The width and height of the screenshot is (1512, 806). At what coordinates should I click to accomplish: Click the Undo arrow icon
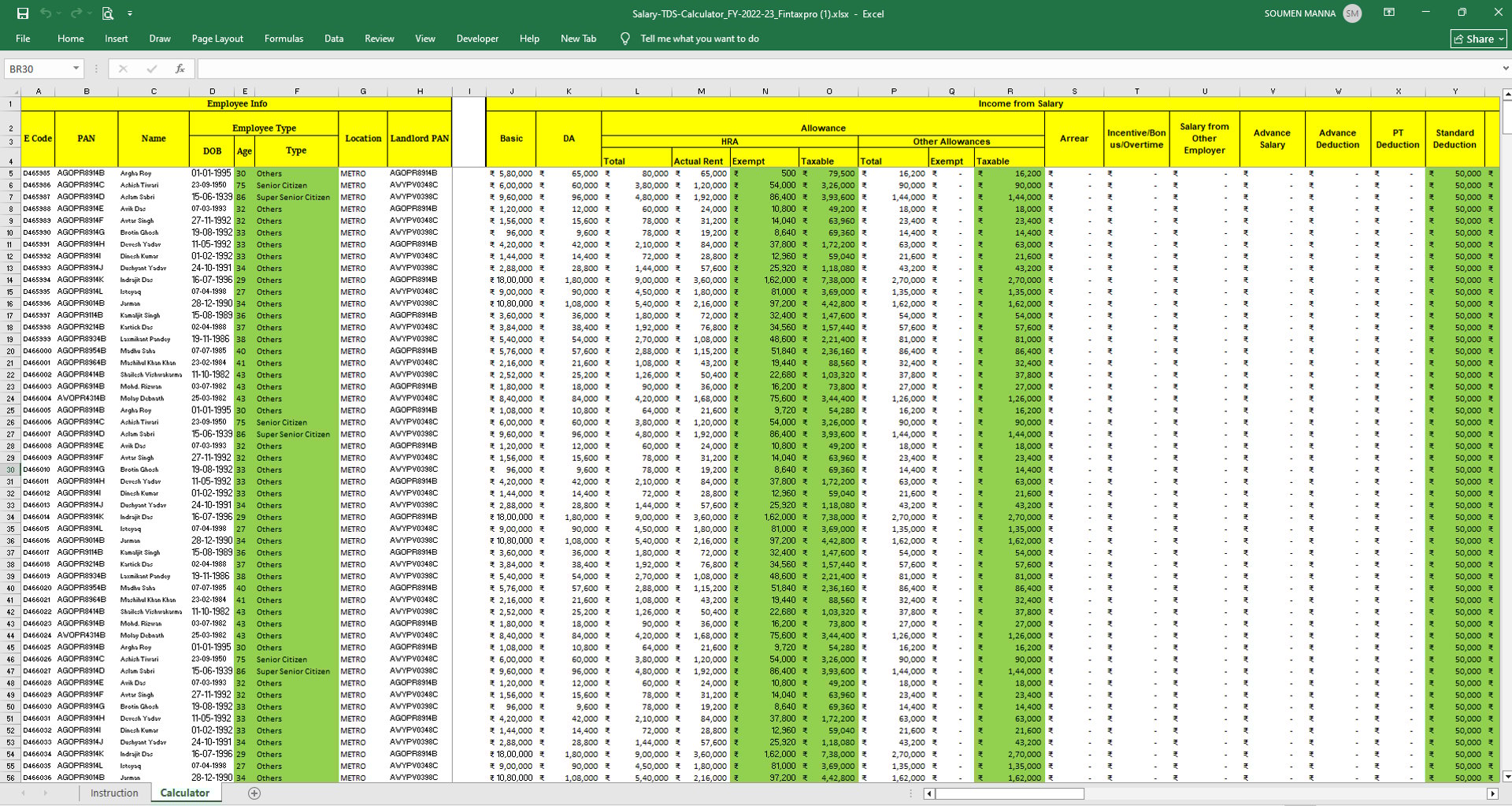coord(46,13)
